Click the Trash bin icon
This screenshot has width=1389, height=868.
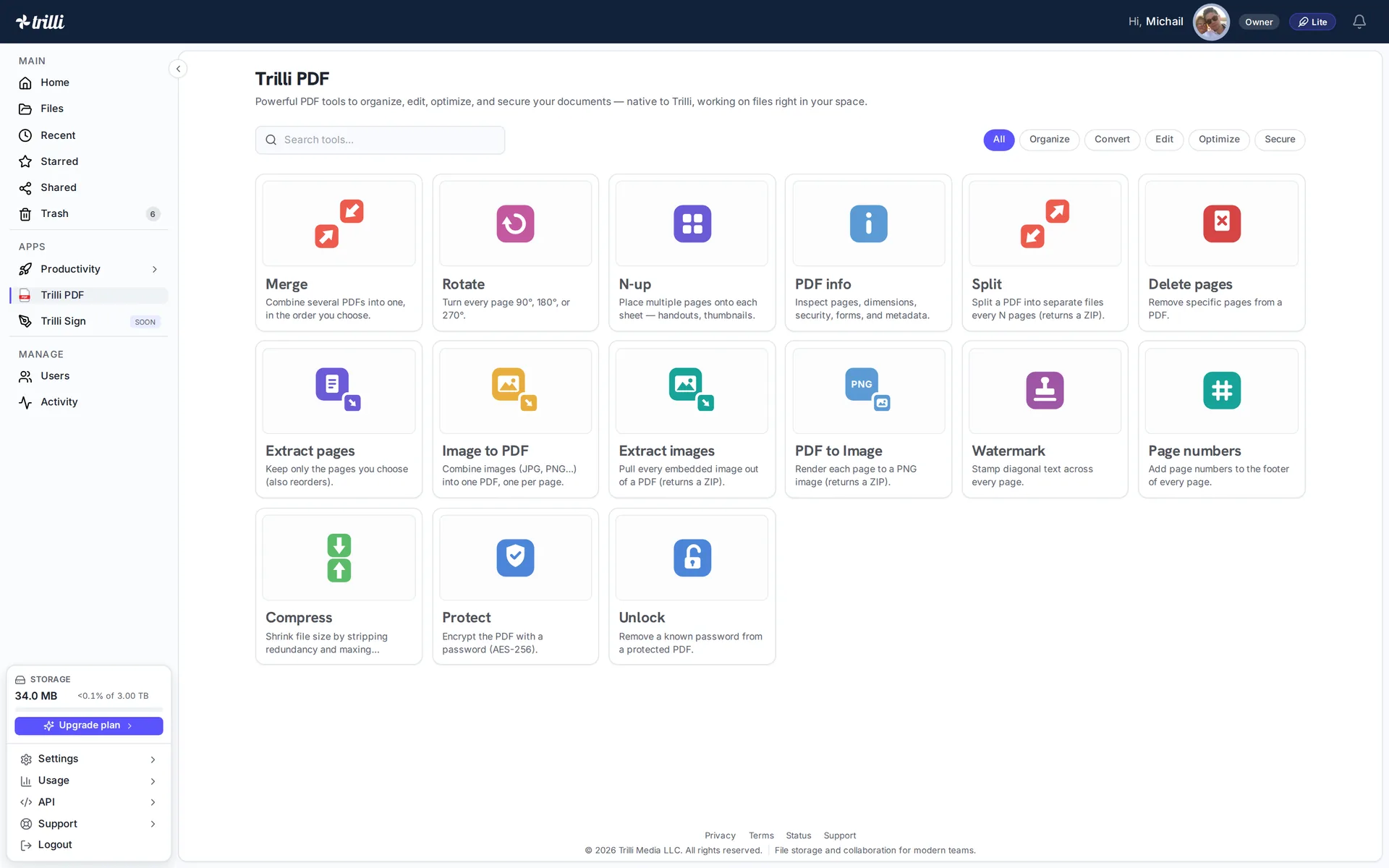pos(25,214)
